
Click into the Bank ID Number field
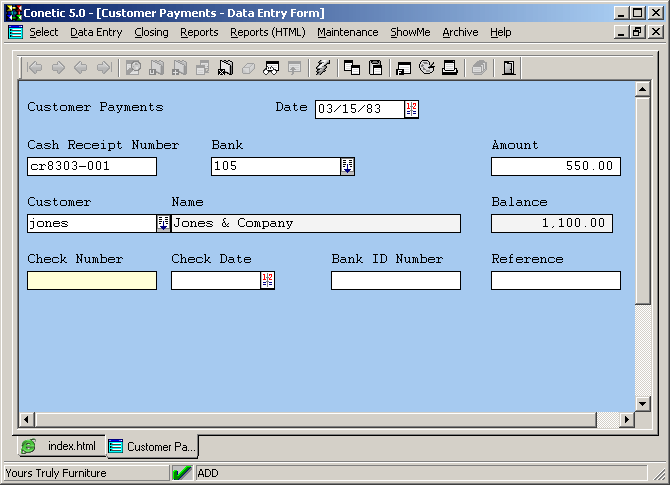pos(395,280)
